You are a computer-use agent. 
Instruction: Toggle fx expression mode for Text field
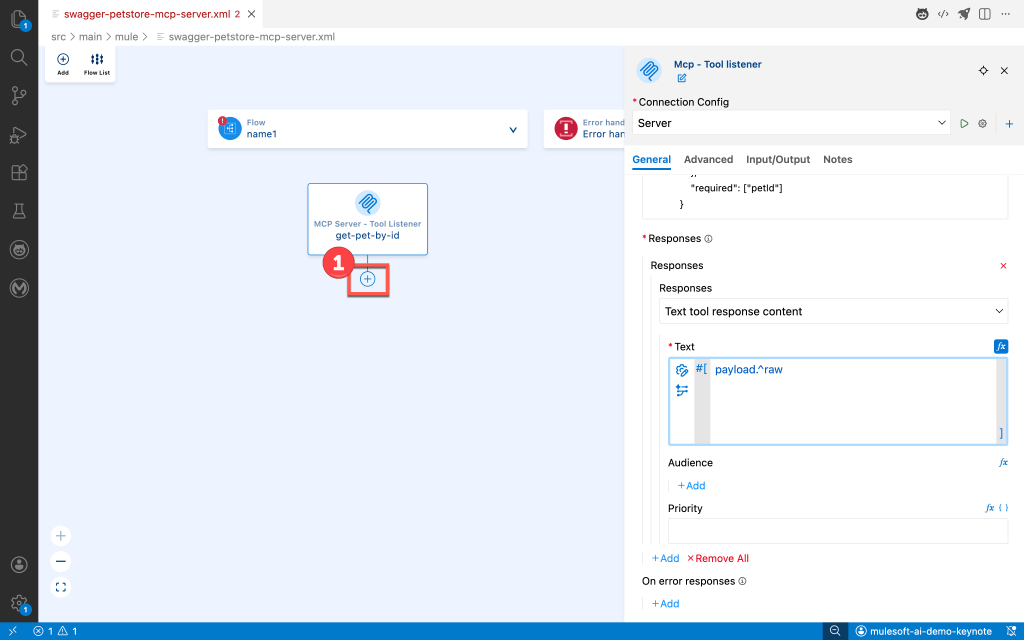pos(1000,346)
